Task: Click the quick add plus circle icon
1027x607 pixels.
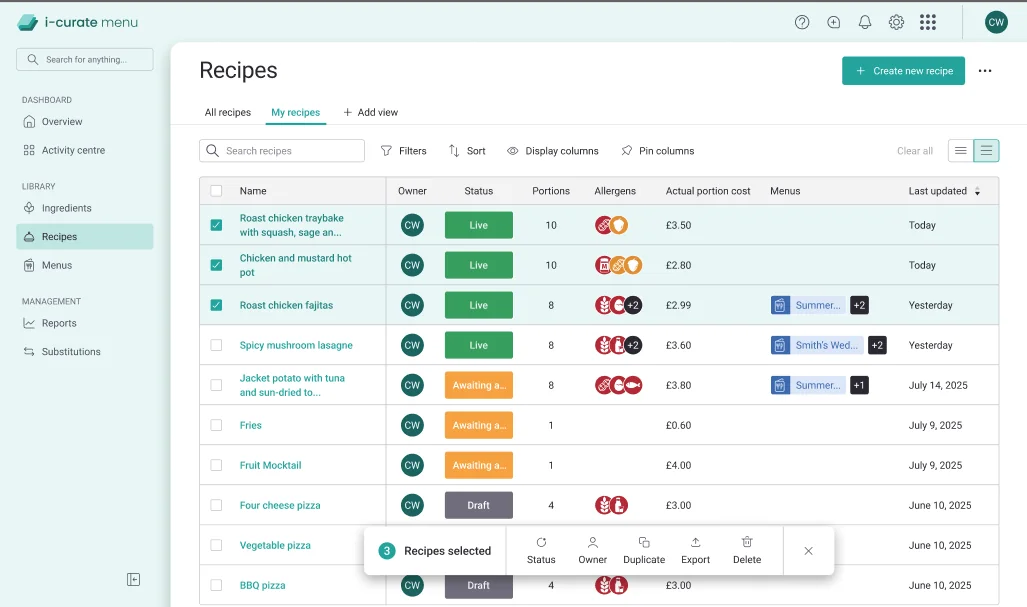Action: (x=833, y=22)
